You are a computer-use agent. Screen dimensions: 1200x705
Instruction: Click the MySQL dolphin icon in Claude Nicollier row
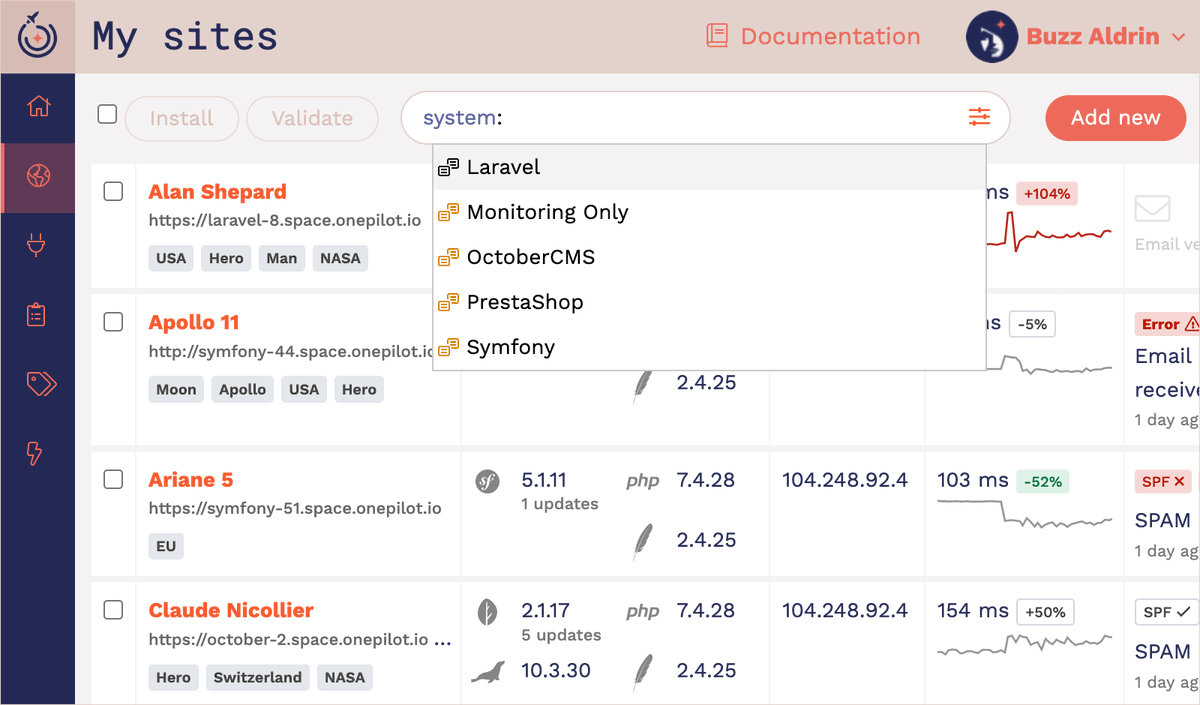[x=488, y=671]
